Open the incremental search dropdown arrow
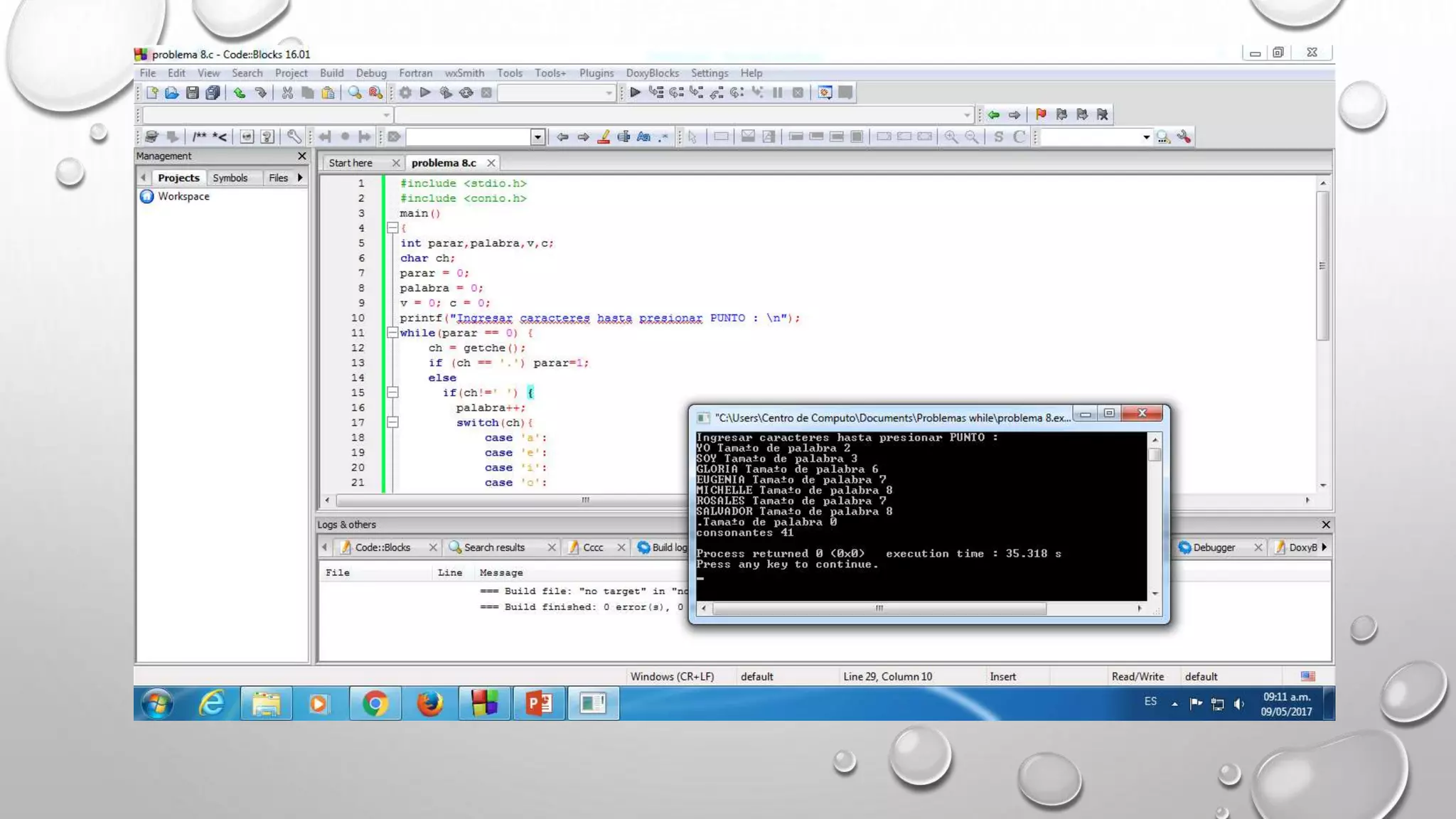This screenshot has width=1456, height=819. 538,136
